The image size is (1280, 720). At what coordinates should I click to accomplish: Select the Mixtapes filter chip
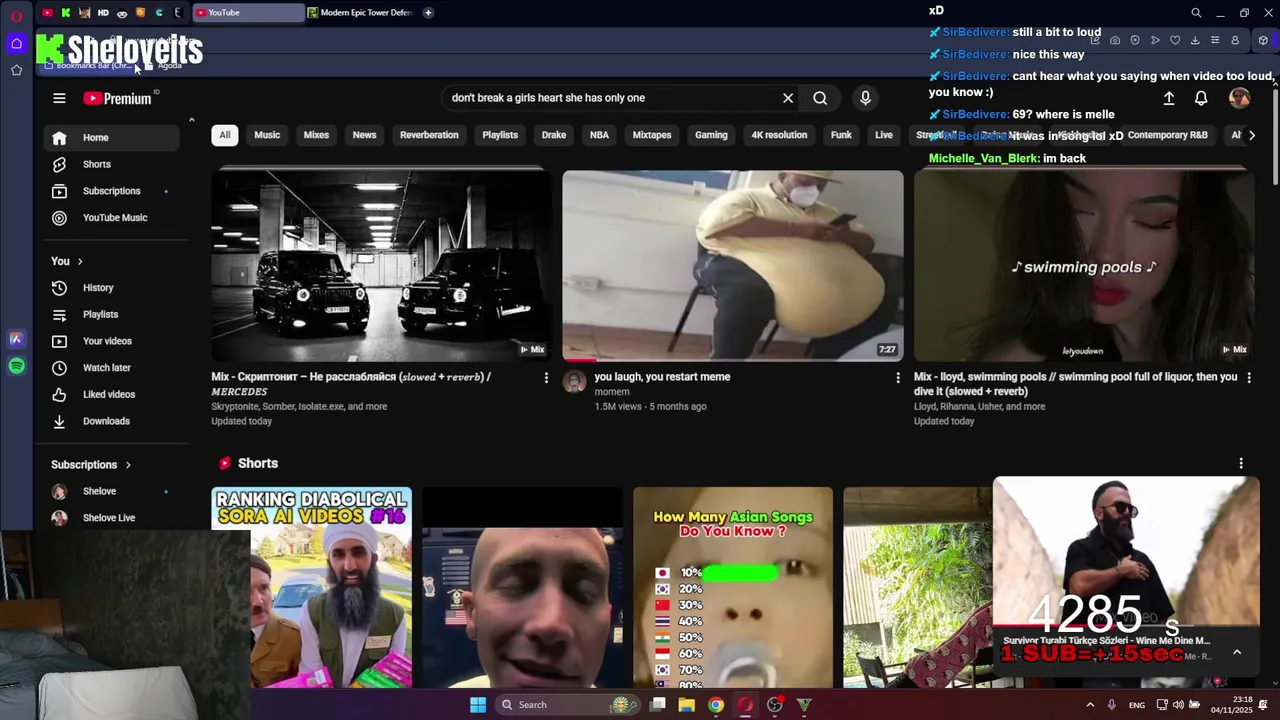[x=652, y=135]
